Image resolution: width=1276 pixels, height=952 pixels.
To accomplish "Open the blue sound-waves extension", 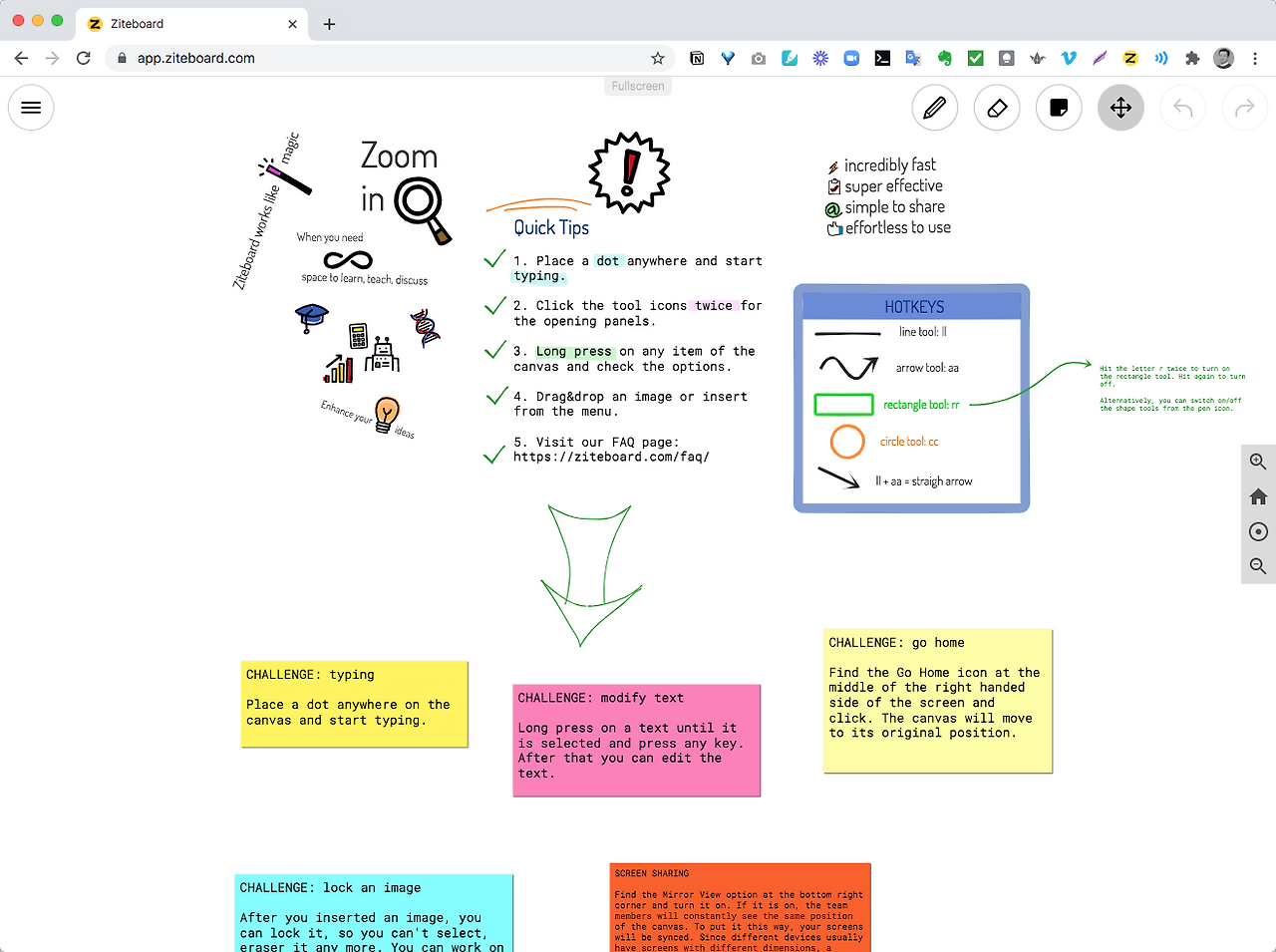I will tap(1161, 58).
